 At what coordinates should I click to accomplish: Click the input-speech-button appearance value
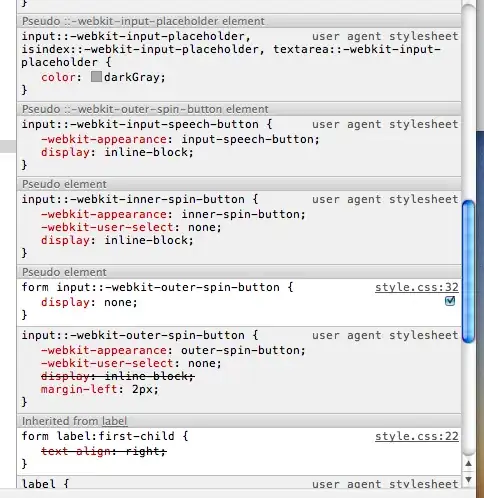pyautogui.click(x=250, y=139)
